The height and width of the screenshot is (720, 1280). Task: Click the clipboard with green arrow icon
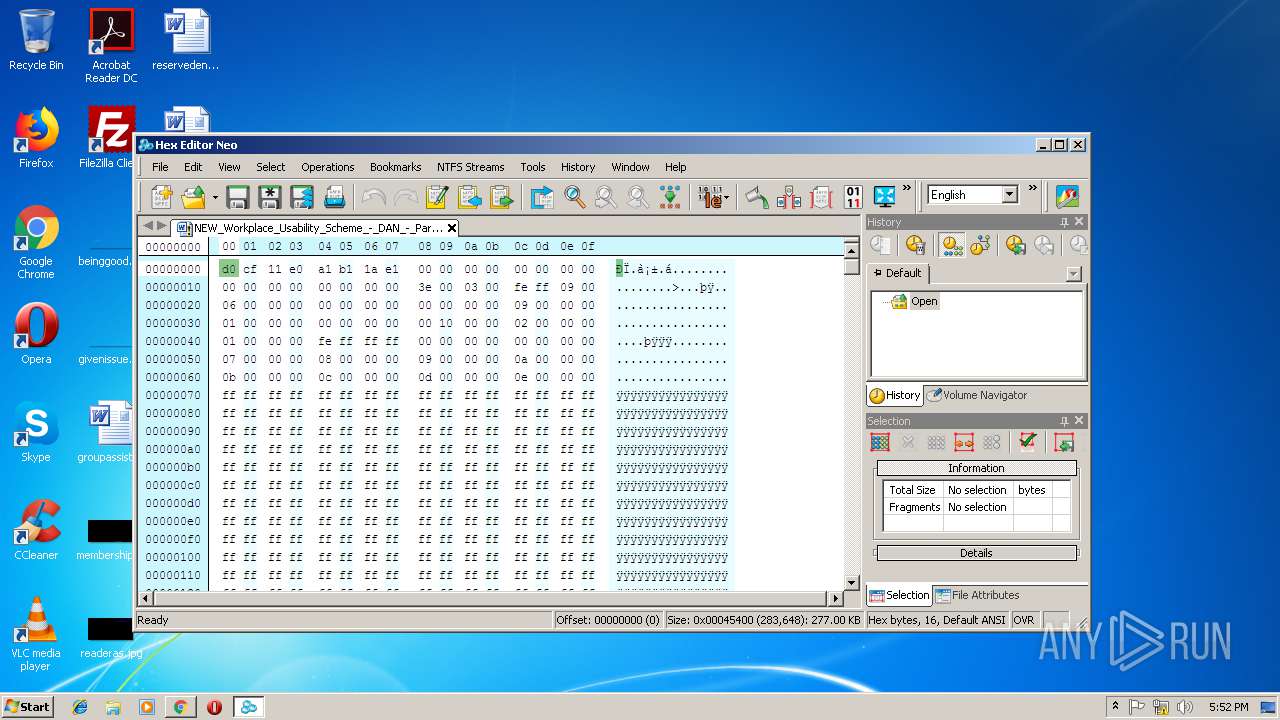click(501, 196)
